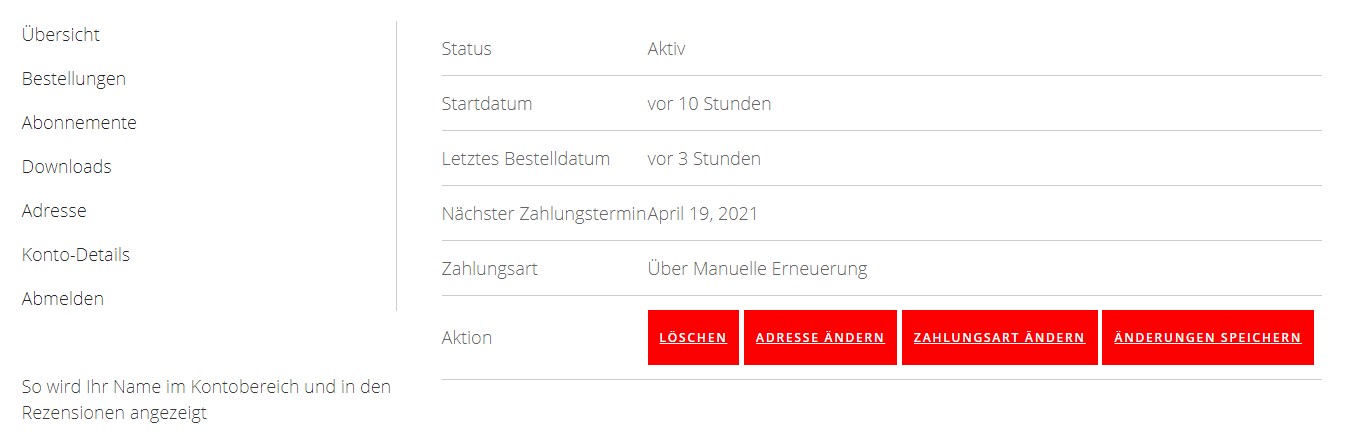
Task: Log out via Abmelden link
Action: [x=63, y=299]
